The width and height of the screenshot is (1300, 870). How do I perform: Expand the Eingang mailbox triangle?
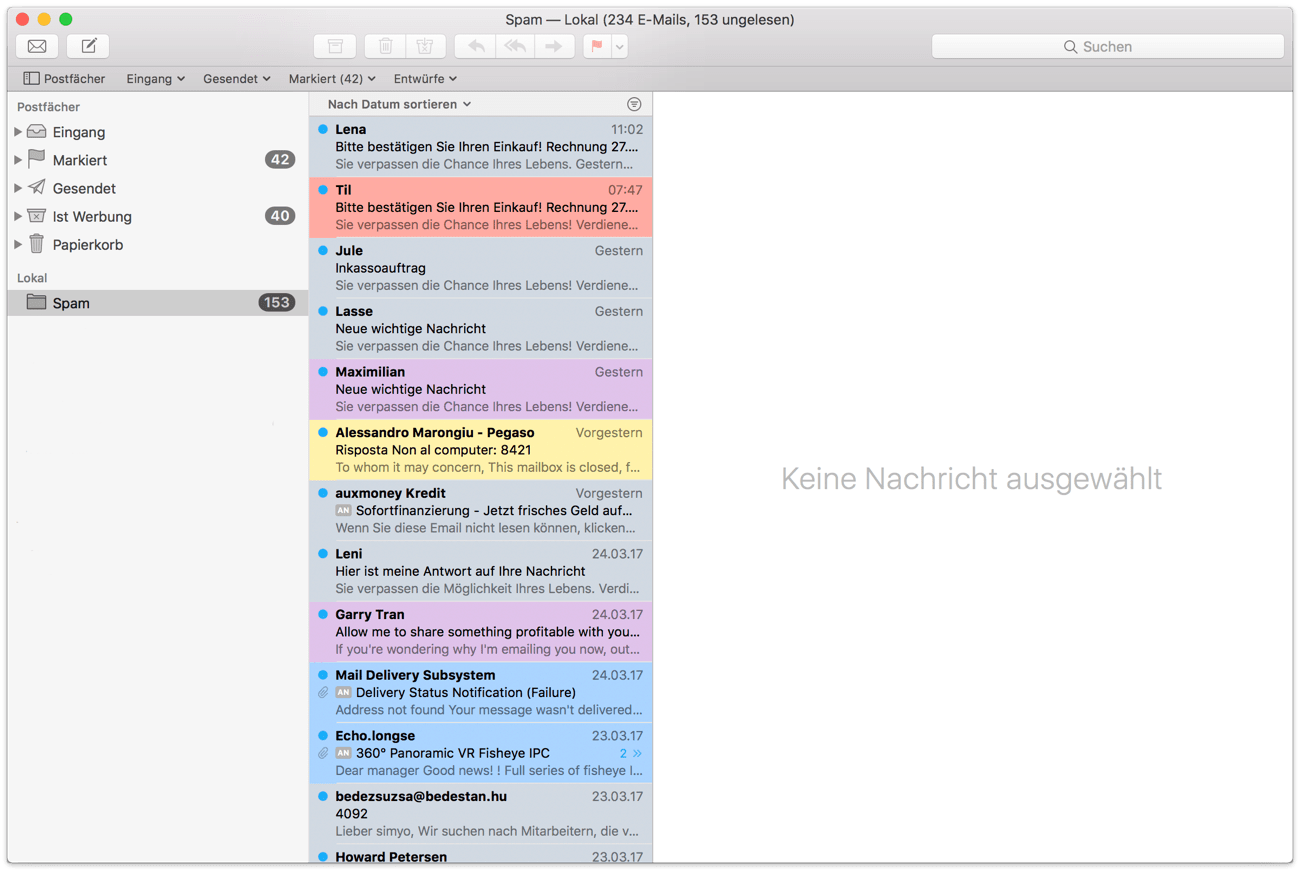(18, 132)
